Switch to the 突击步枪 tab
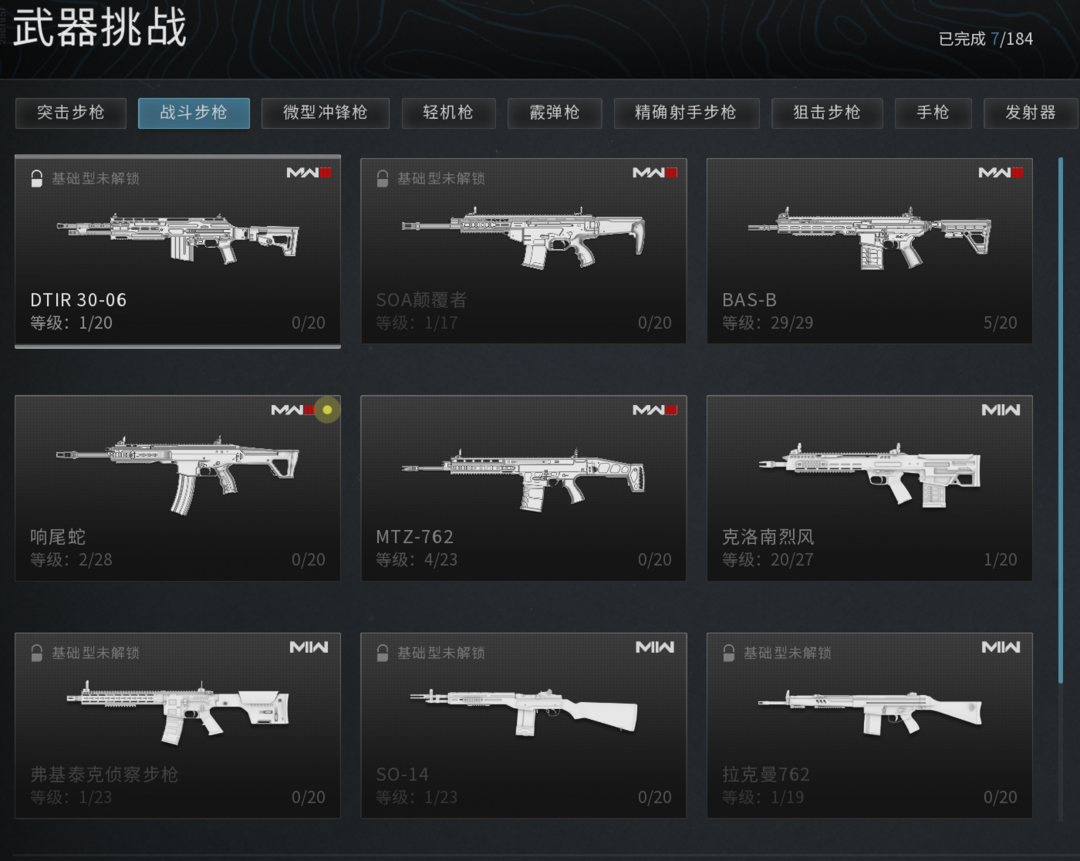The image size is (1080, 861). point(71,113)
